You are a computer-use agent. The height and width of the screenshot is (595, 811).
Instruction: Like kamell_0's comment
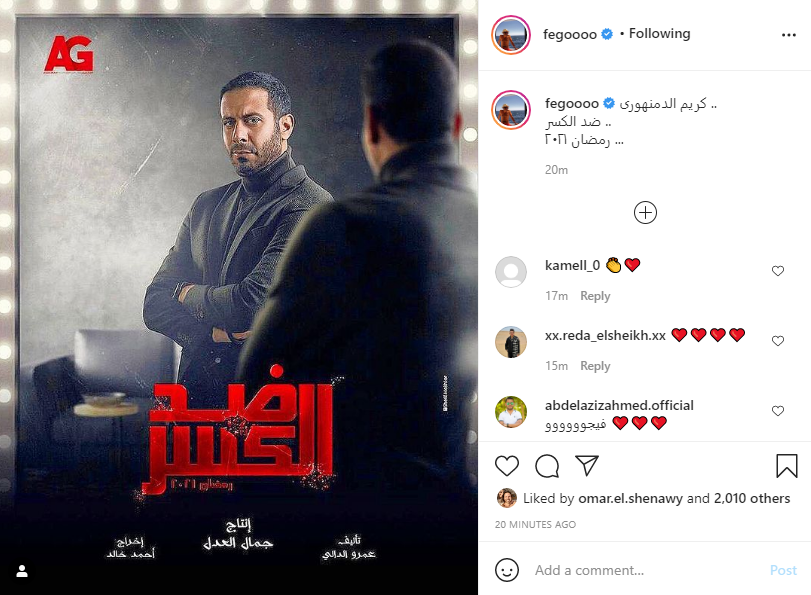pyautogui.click(x=778, y=271)
